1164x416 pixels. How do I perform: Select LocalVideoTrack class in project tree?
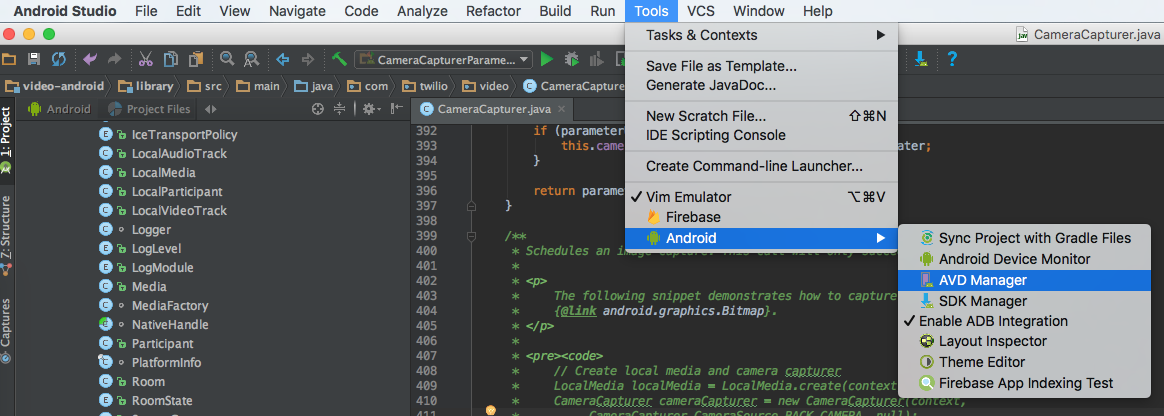[179, 210]
